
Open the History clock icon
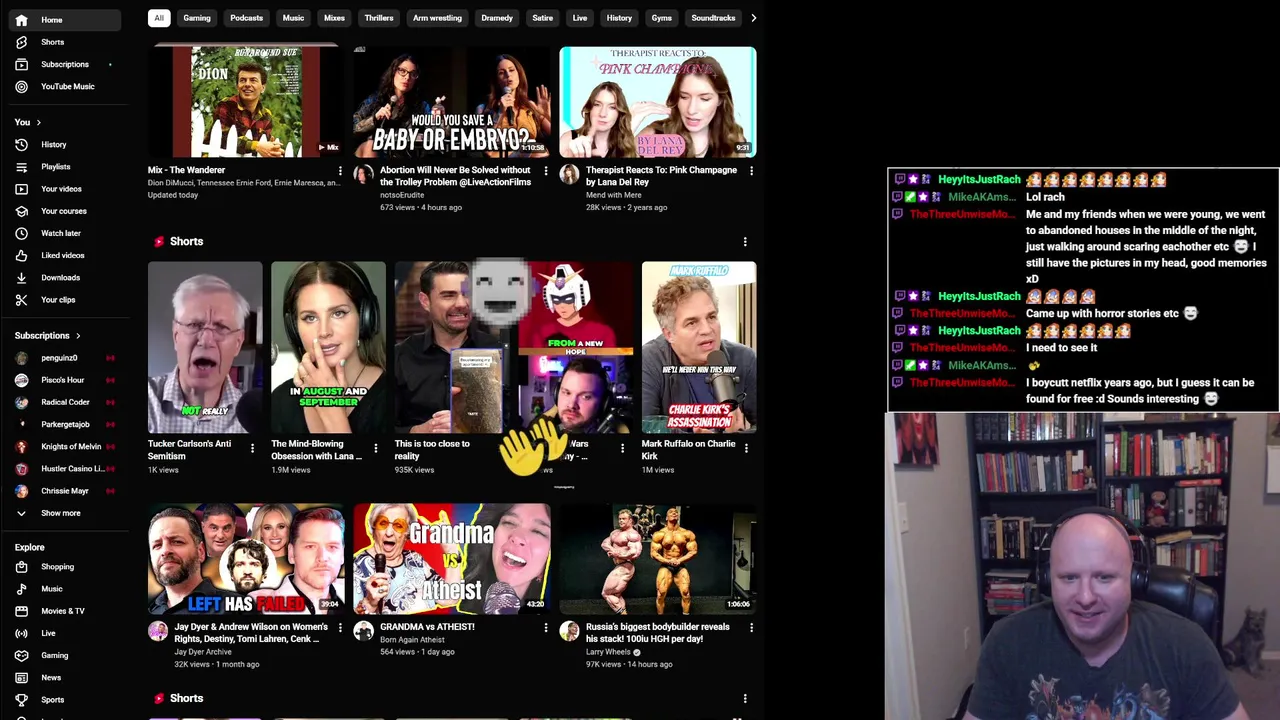21,145
